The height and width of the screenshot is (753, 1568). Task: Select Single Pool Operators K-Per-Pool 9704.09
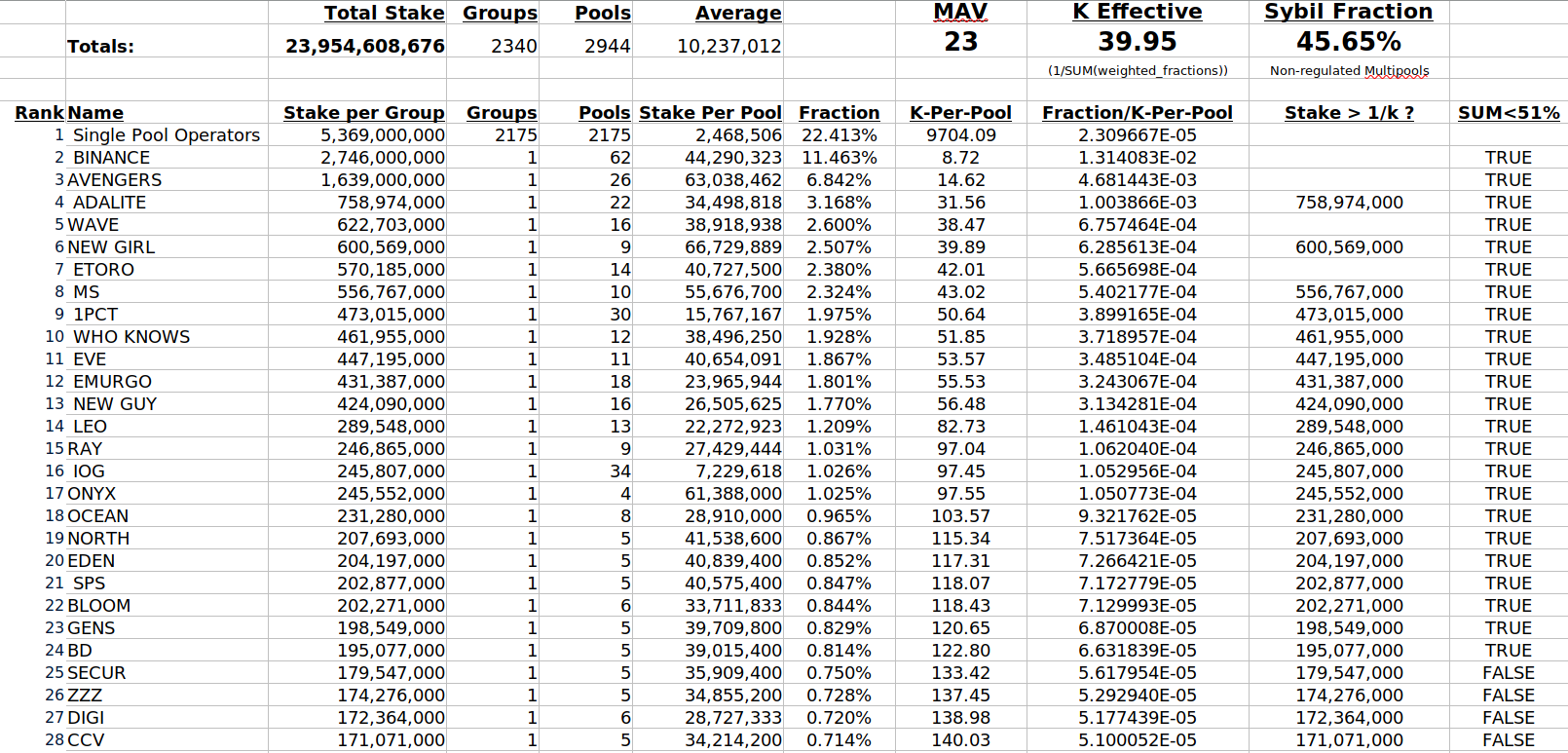pyautogui.click(x=961, y=135)
